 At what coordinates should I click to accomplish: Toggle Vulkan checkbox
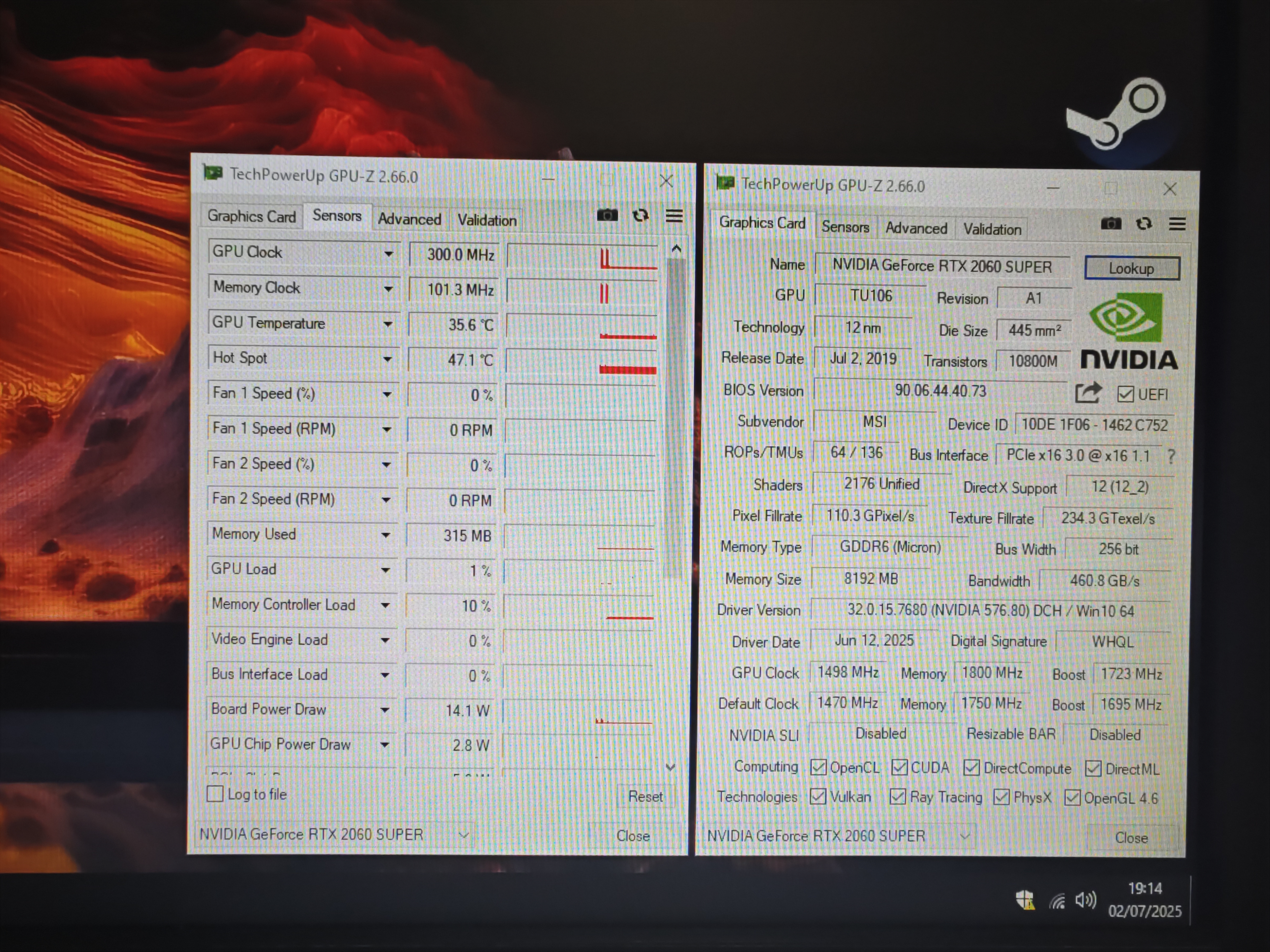coord(818,797)
